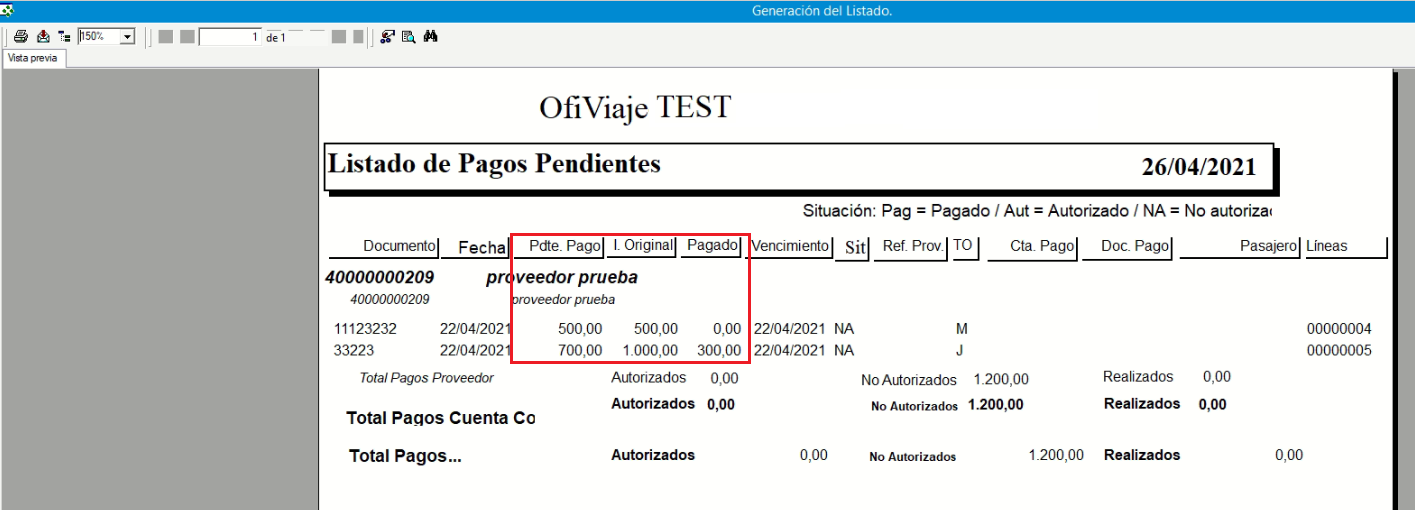Select document number 33223
1415x510 pixels.
click(353, 350)
